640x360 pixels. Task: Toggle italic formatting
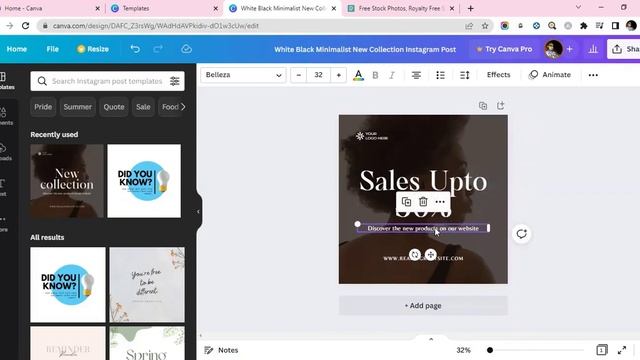tap(392, 75)
